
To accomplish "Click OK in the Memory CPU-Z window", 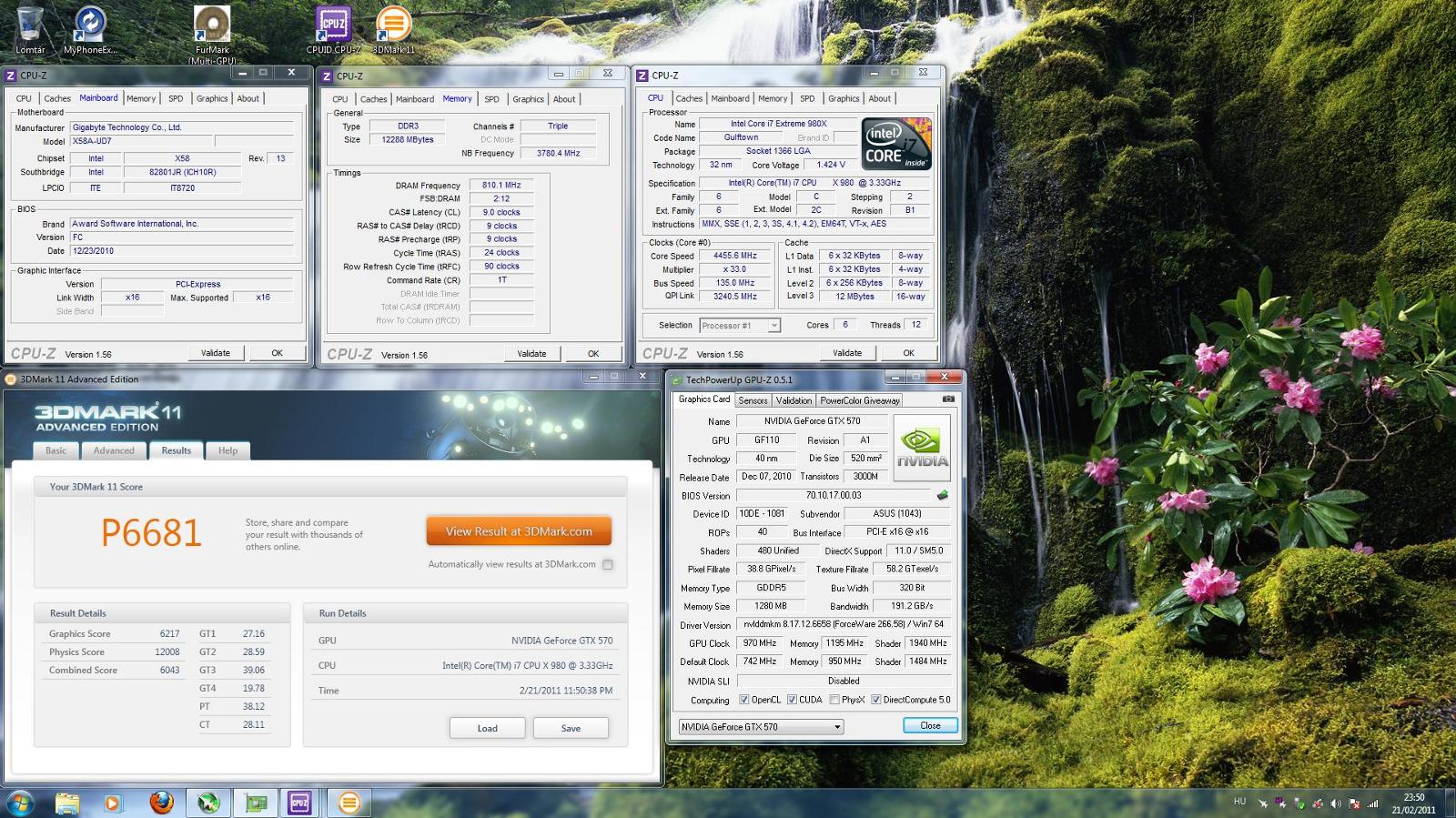I will (593, 354).
